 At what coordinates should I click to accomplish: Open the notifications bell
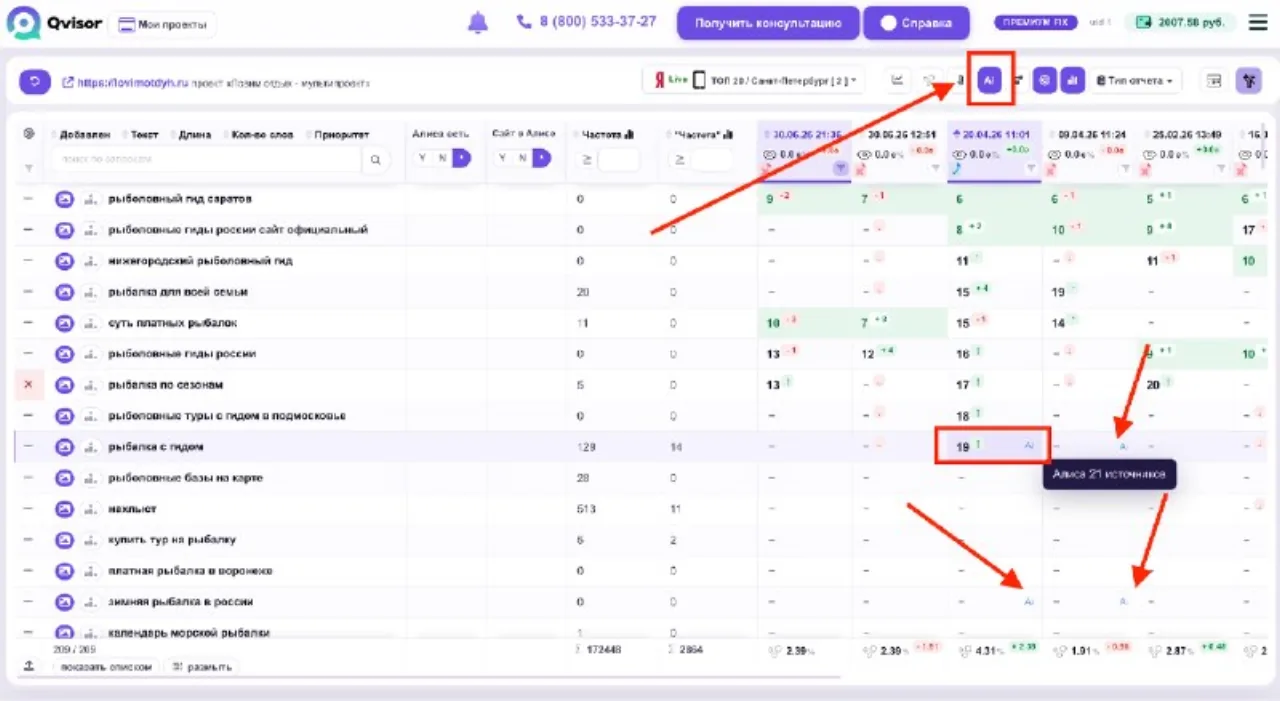478,22
